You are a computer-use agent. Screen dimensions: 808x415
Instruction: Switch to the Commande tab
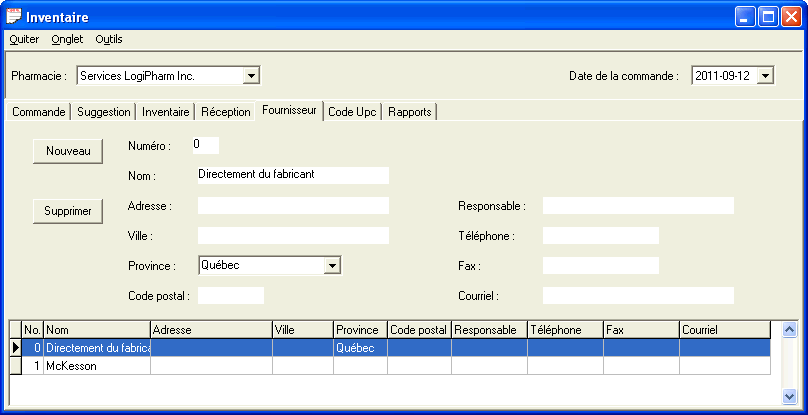point(39,112)
